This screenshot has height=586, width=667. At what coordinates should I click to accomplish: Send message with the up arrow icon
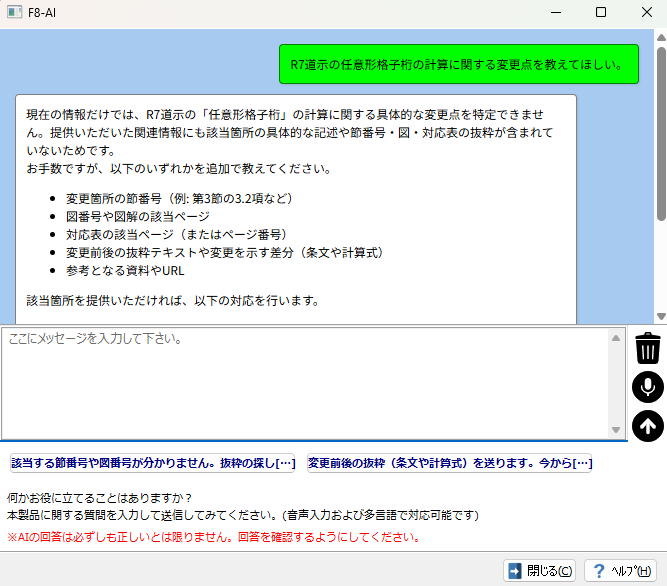coord(647,426)
